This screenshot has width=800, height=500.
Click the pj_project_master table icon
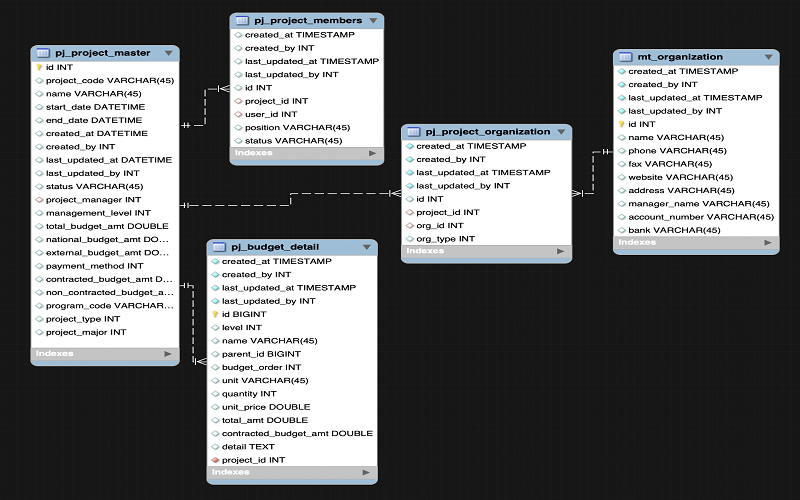tap(41, 53)
